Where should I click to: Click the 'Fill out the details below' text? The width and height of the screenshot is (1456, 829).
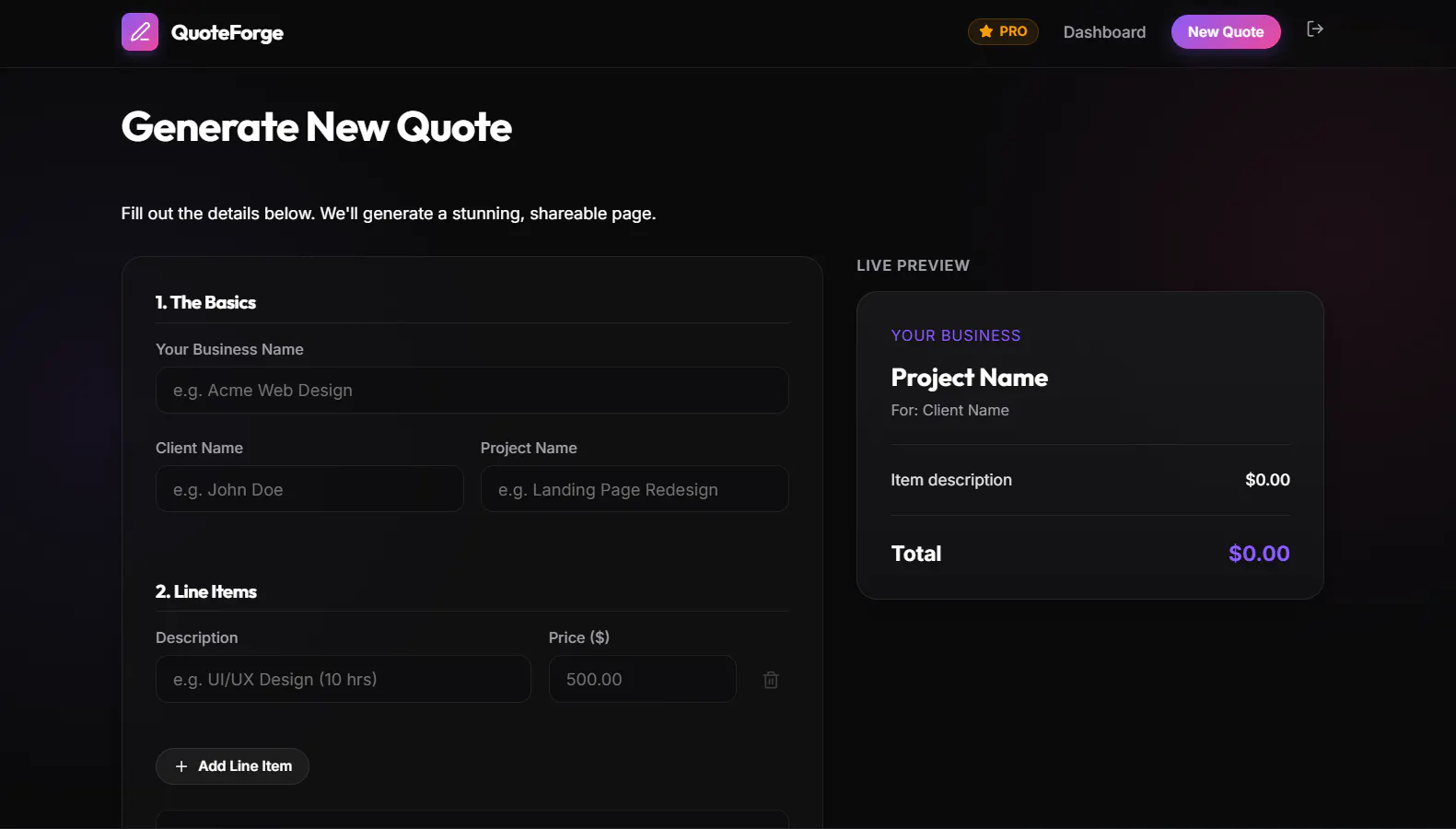coord(389,214)
